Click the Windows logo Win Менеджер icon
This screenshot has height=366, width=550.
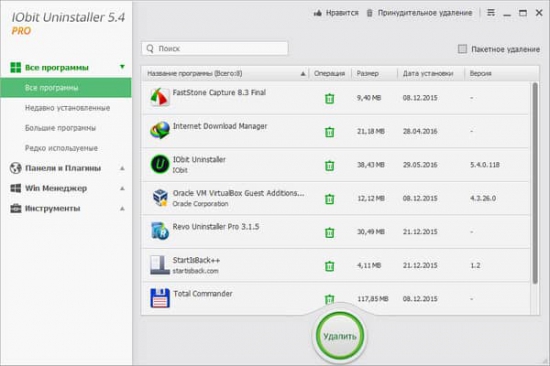click(x=15, y=188)
